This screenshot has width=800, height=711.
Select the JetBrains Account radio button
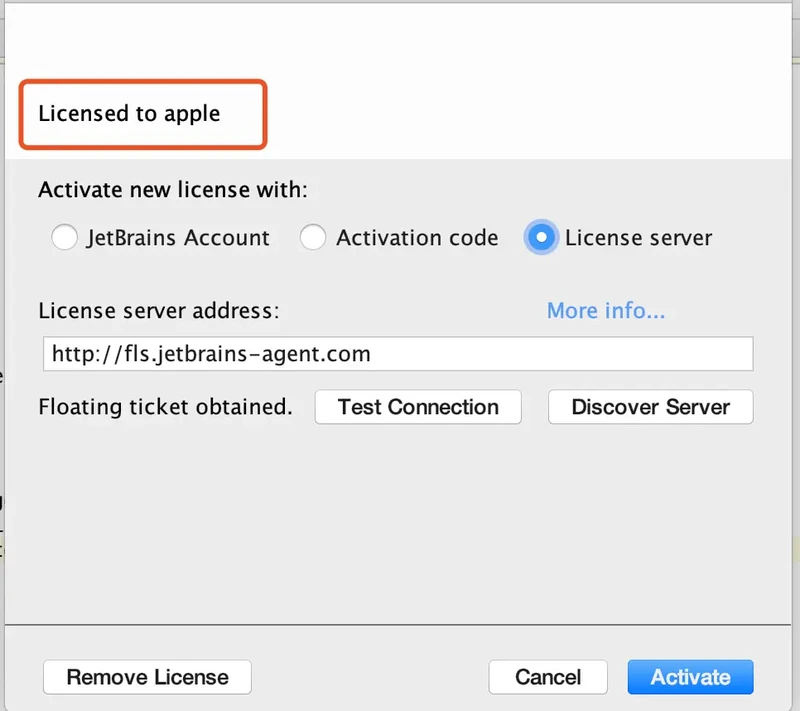(x=64, y=238)
